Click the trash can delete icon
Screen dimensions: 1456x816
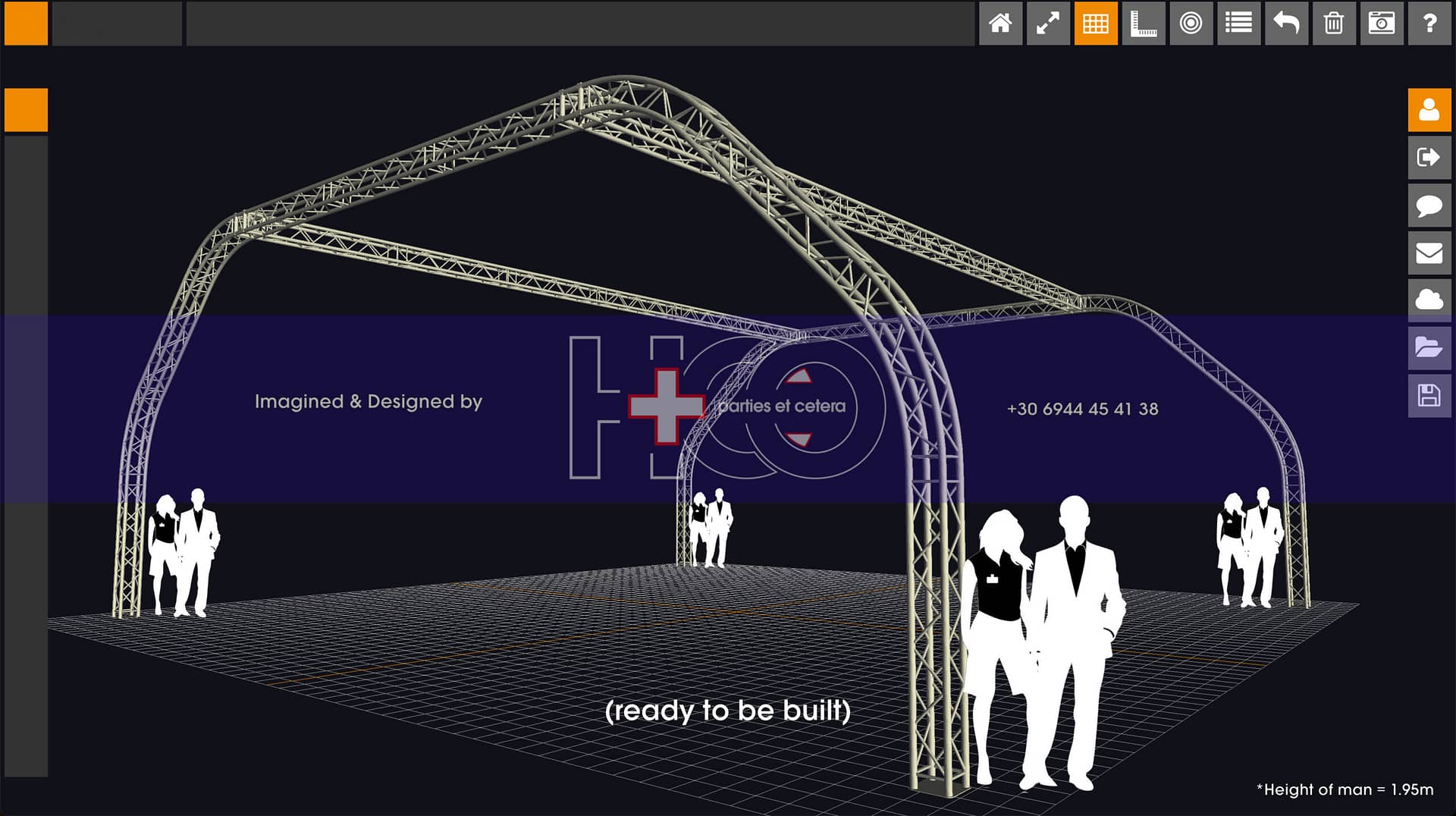tap(1335, 24)
